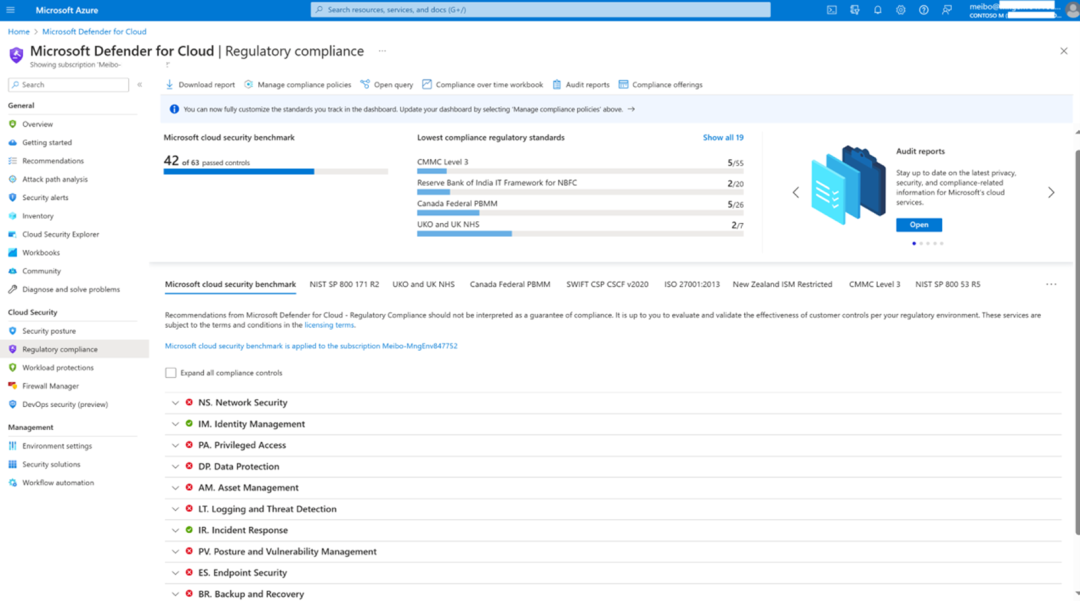
Task: Go to Microsoft Defender for Cloud breadcrumb
Action: click(x=94, y=32)
